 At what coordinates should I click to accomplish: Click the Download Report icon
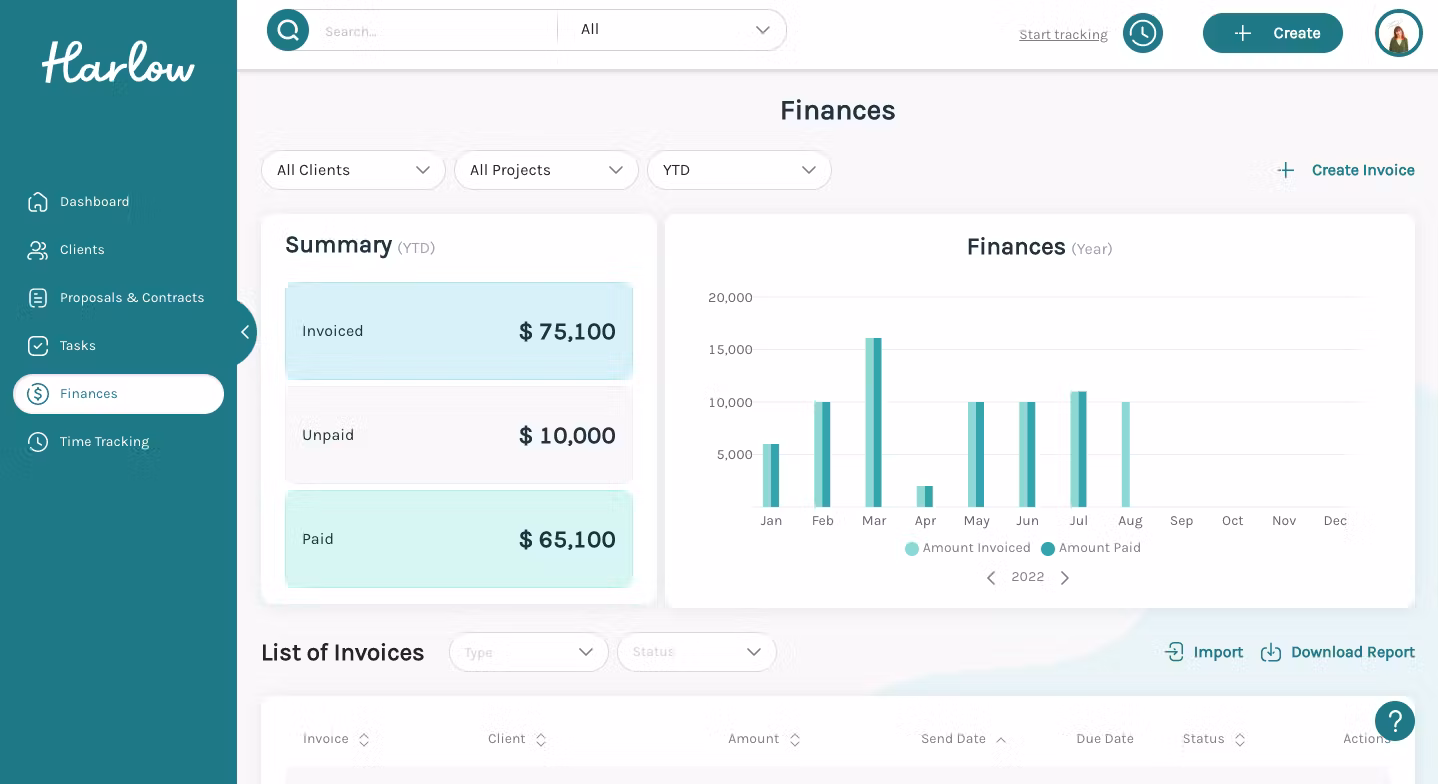click(x=1271, y=652)
